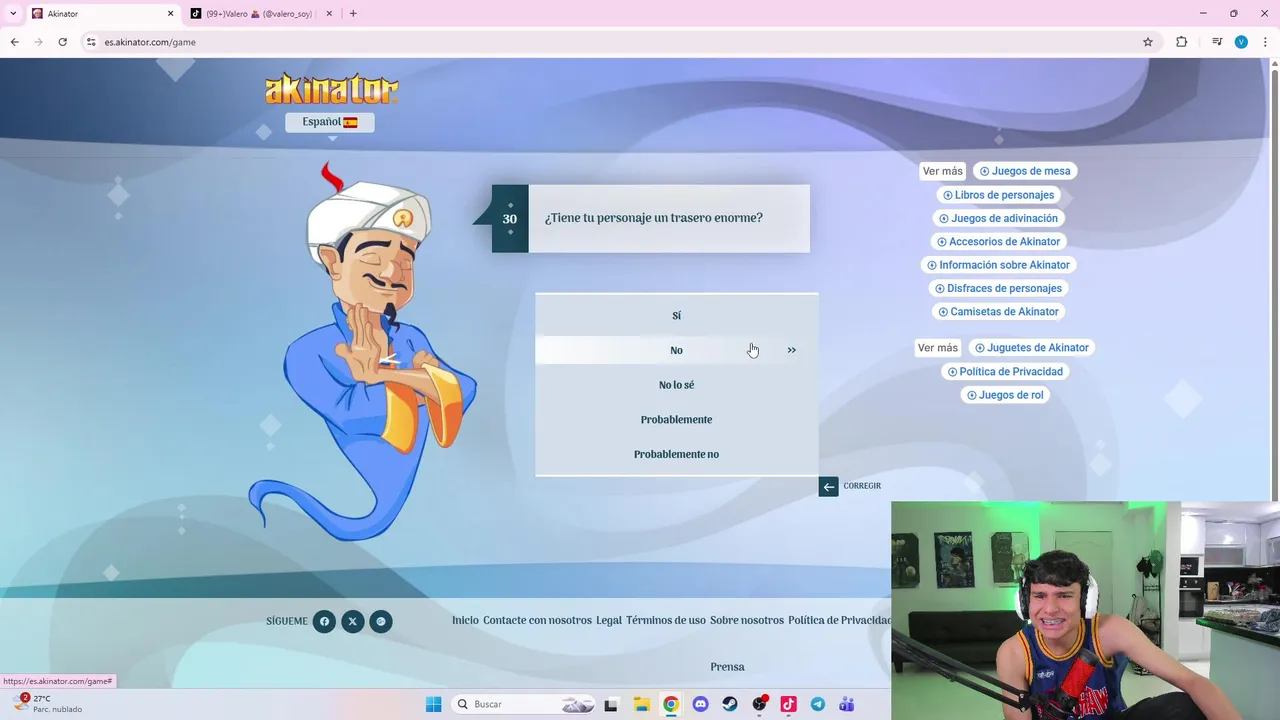Open Task View on the taskbar
The height and width of the screenshot is (720, 1280).
tap(611, 705)
